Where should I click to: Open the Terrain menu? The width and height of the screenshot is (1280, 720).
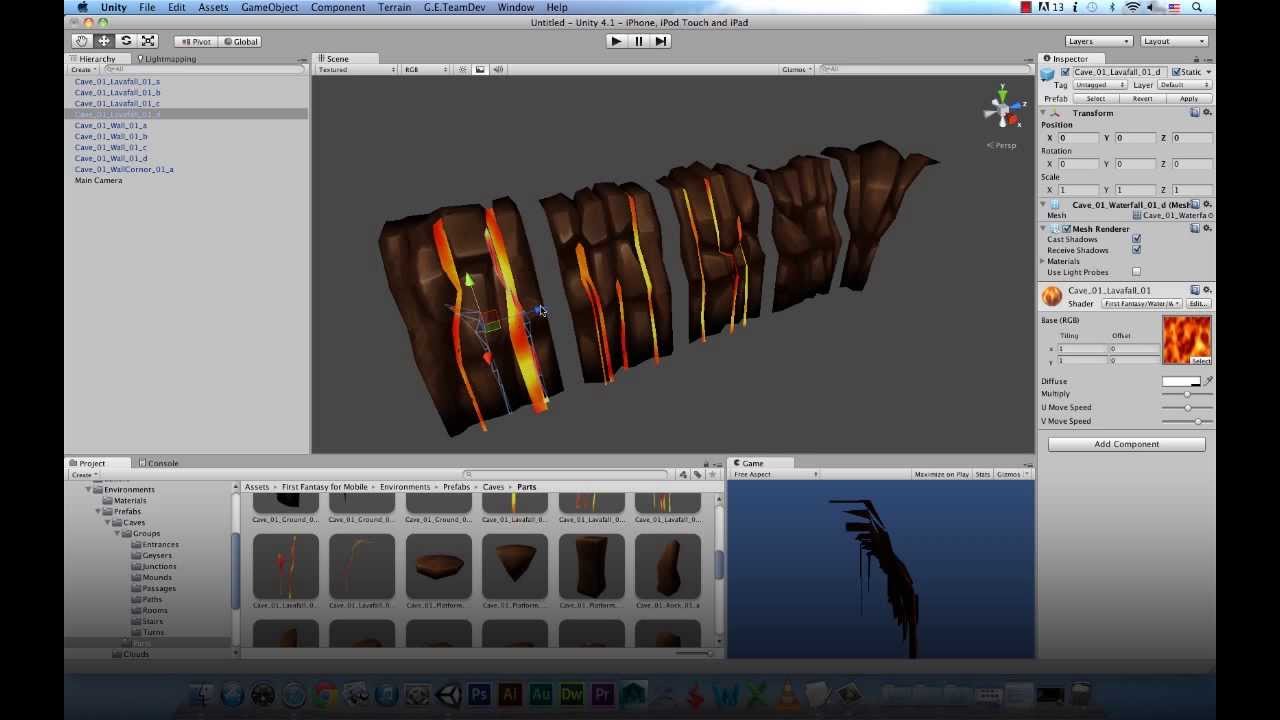[394, 7]
